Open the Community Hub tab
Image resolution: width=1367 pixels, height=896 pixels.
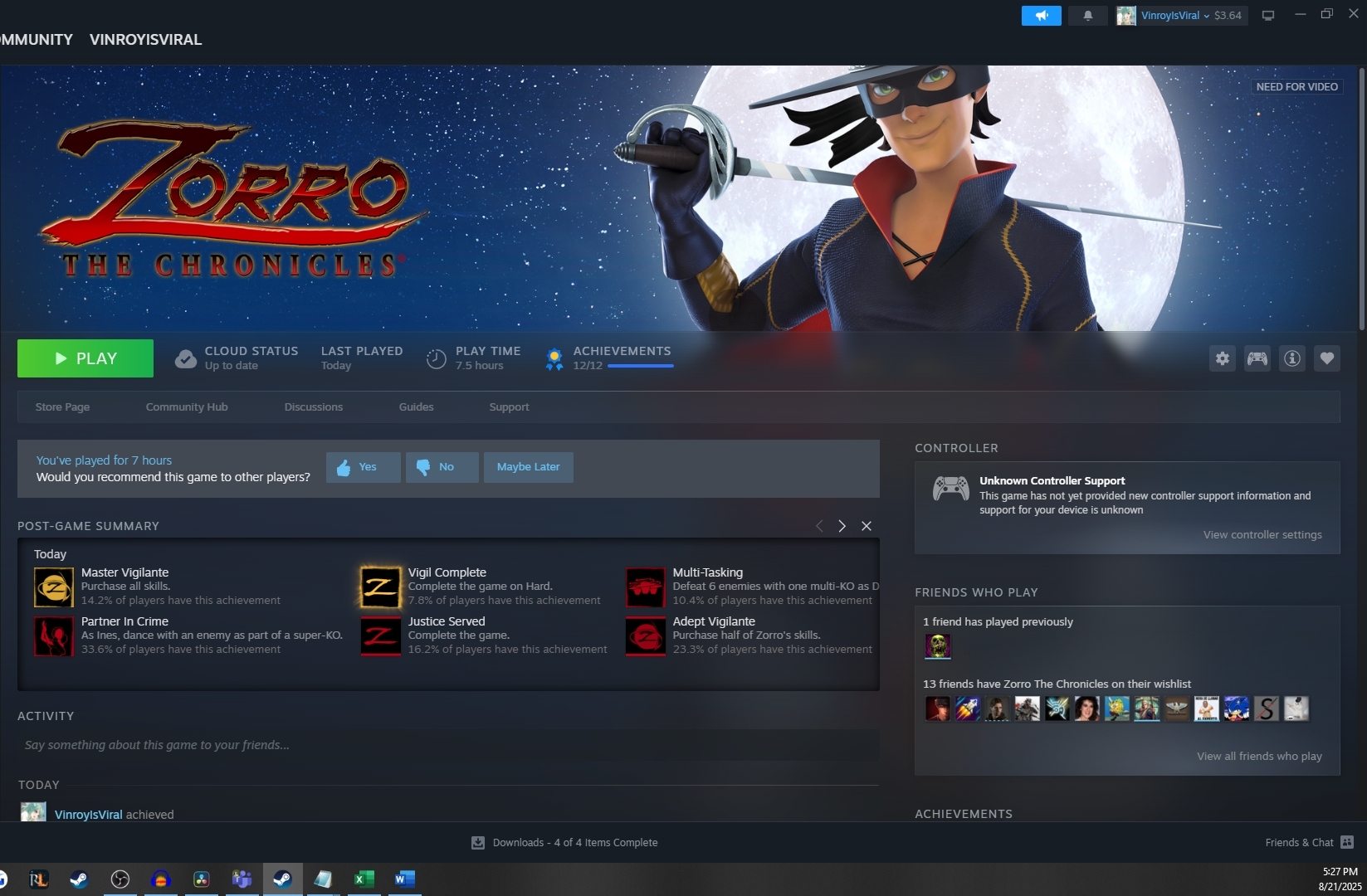coord(187,407)
